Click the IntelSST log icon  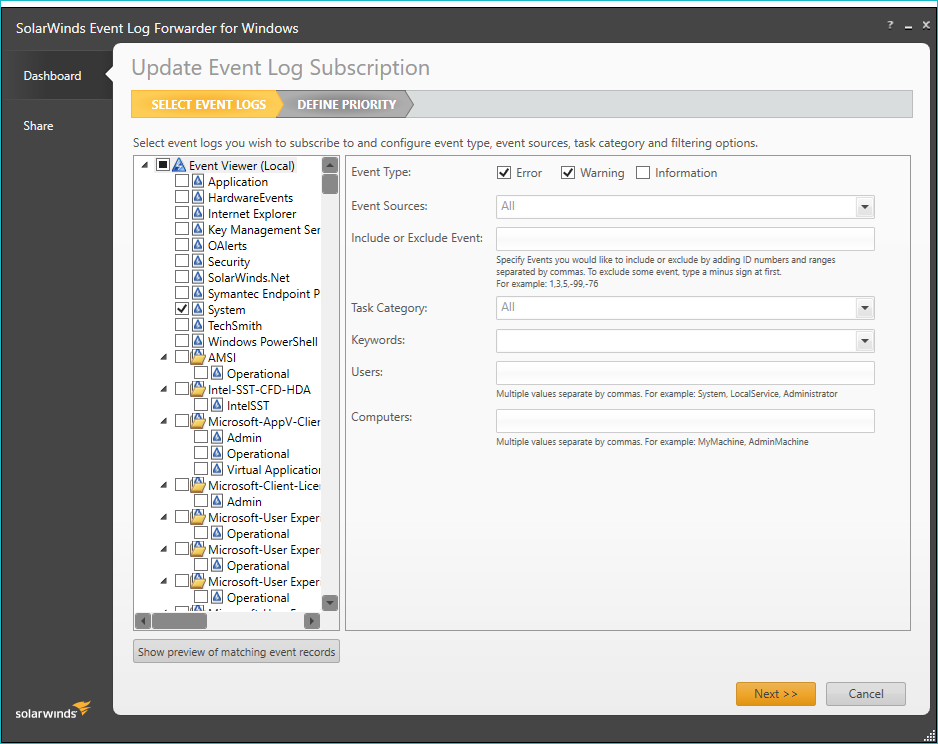tap(217, 406)
